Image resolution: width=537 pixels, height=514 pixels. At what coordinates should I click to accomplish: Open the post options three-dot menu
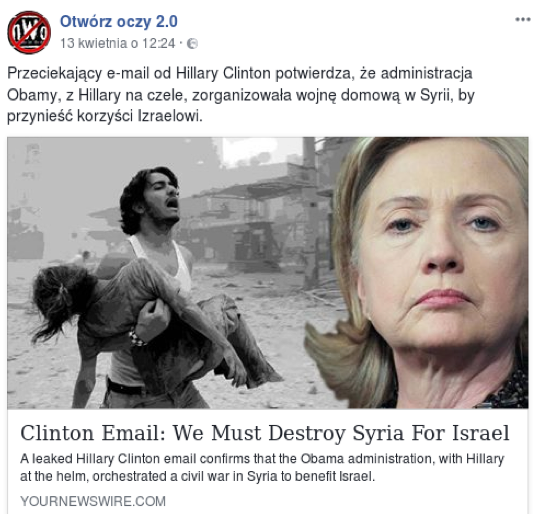coord(523,20)
